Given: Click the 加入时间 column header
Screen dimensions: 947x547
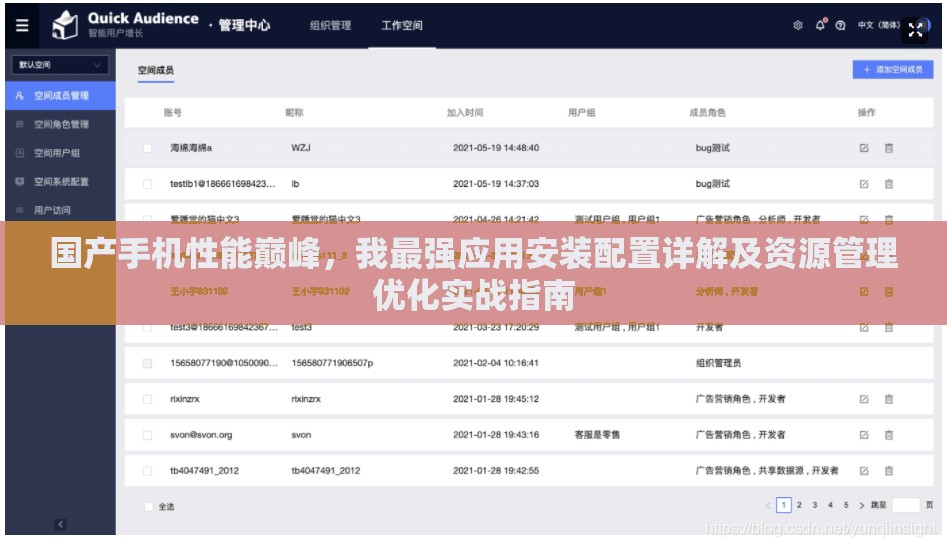Looking at the screenshot, I should tap(465, 112).
